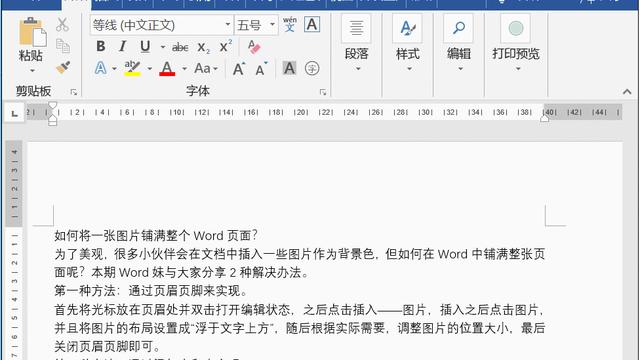The width and height of the screenshot is (640, 360).
Task: Open Text Effects dropdown arrow
Action: tap(114, 69)
